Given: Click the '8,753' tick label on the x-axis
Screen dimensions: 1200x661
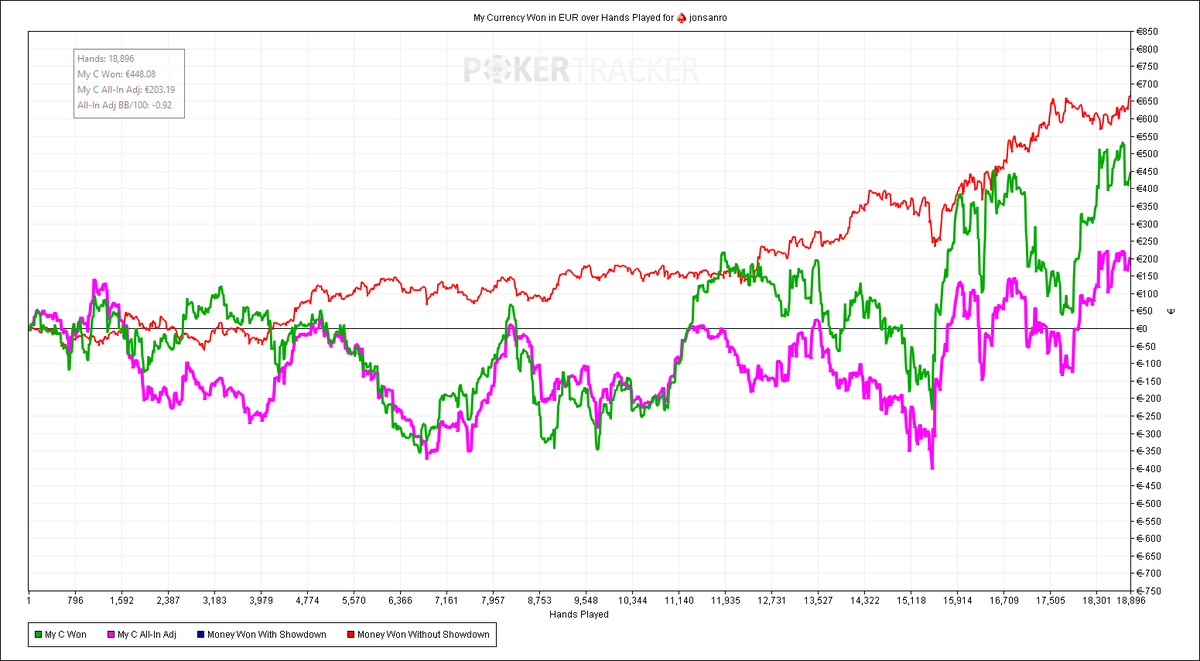Looking at the screenshot, I should pyautogui.click(x=540, y=601).
